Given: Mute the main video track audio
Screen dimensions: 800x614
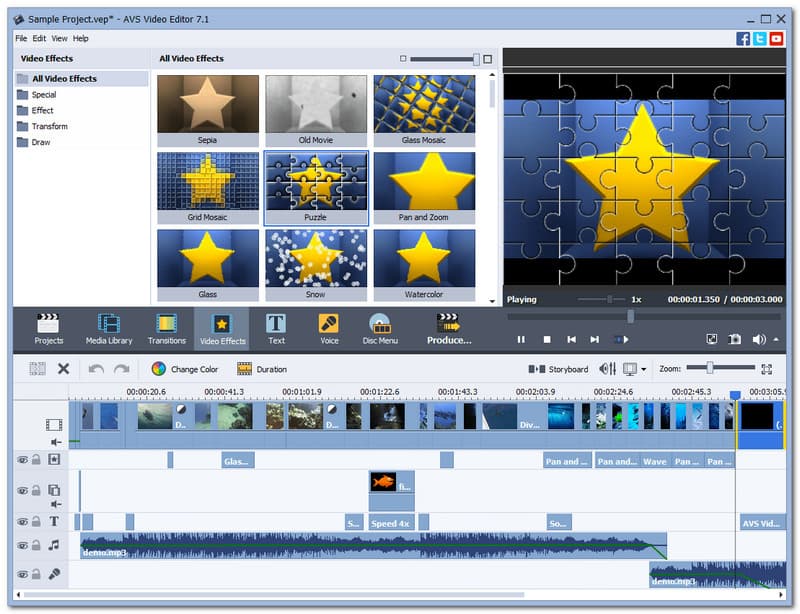Looking at the screenshot, I should [x=56, y=442].
